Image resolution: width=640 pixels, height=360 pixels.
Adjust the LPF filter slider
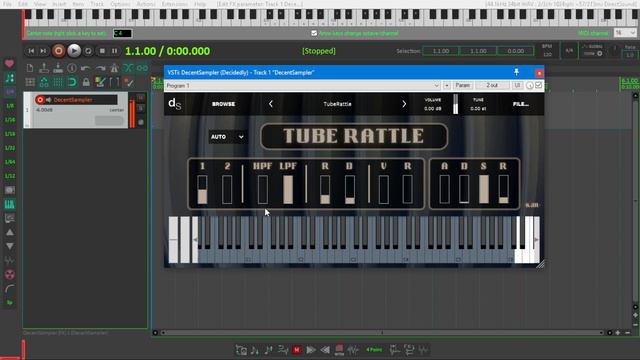288,189
